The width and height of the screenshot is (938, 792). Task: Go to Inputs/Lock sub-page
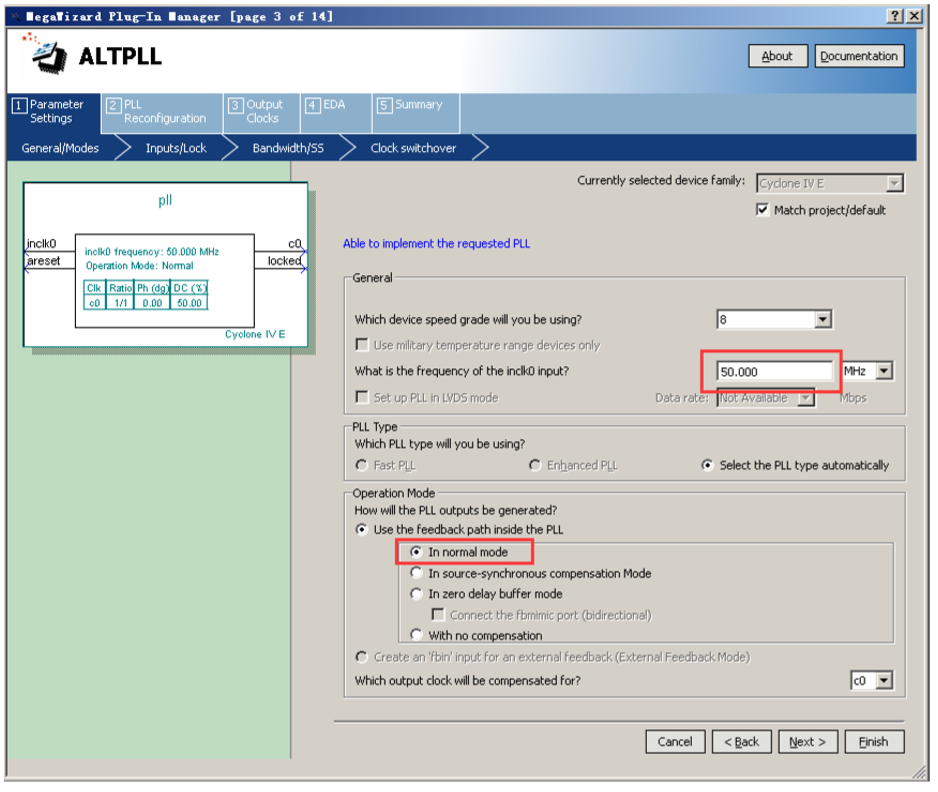pos(176,148)
